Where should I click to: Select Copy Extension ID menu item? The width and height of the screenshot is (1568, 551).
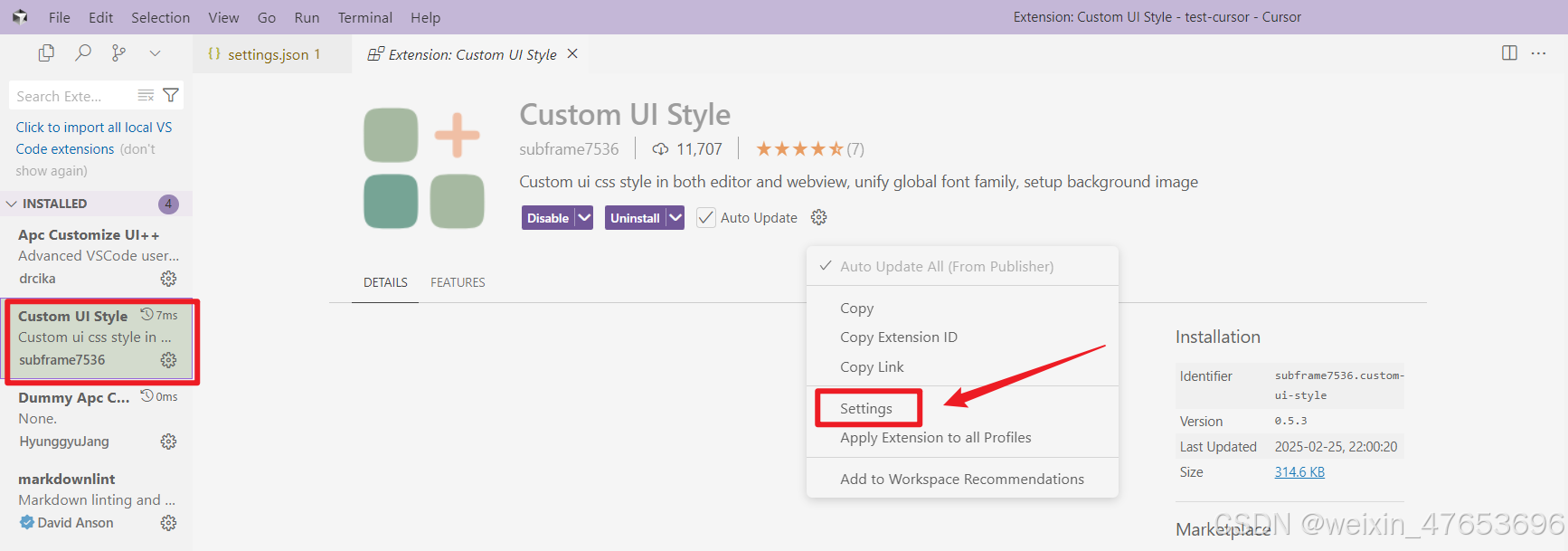tap(962, 337)
